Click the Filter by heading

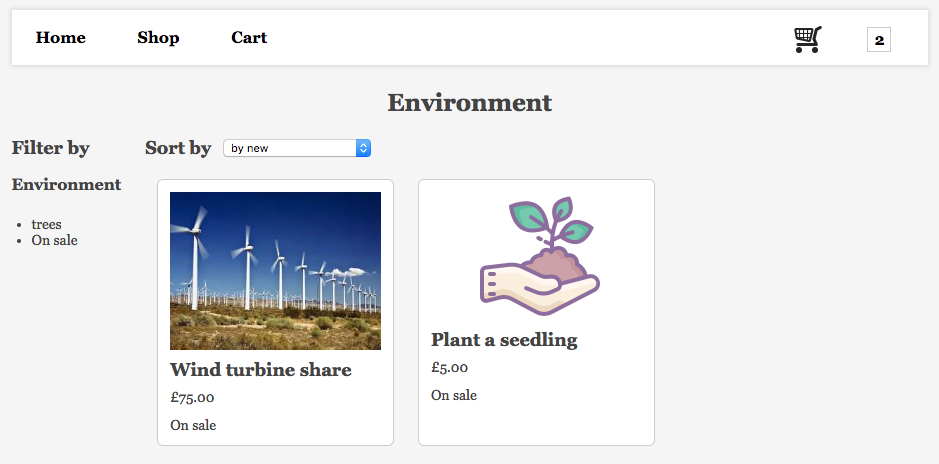pyautogui.click(x=51, y=148)
